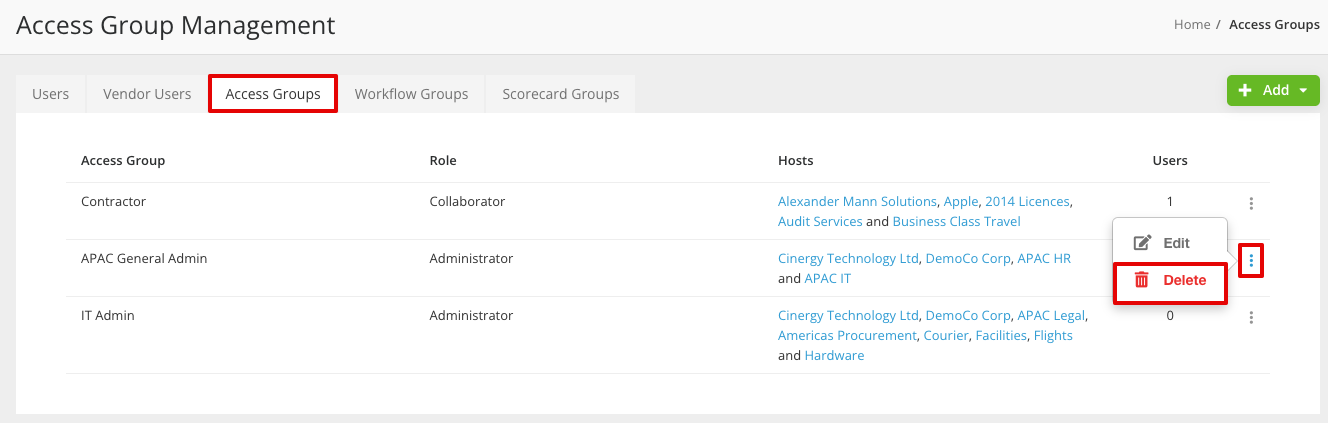
Task: Click the Role column header
Action: [x=443, y=160]
